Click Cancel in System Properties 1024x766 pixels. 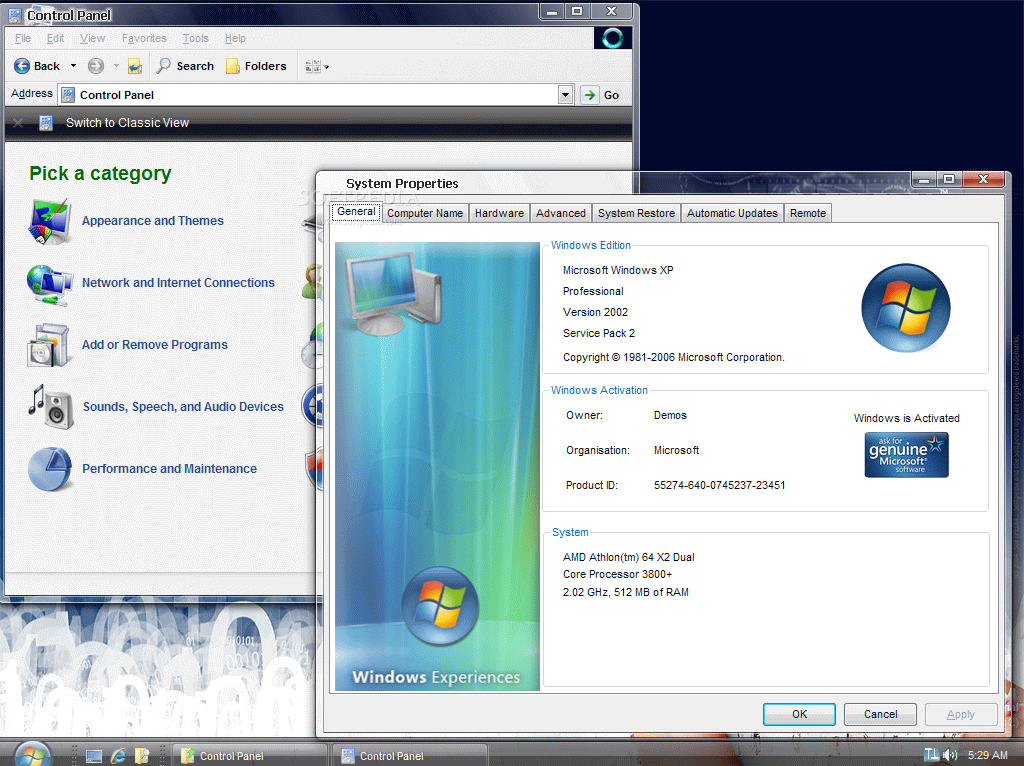(880, 714)
